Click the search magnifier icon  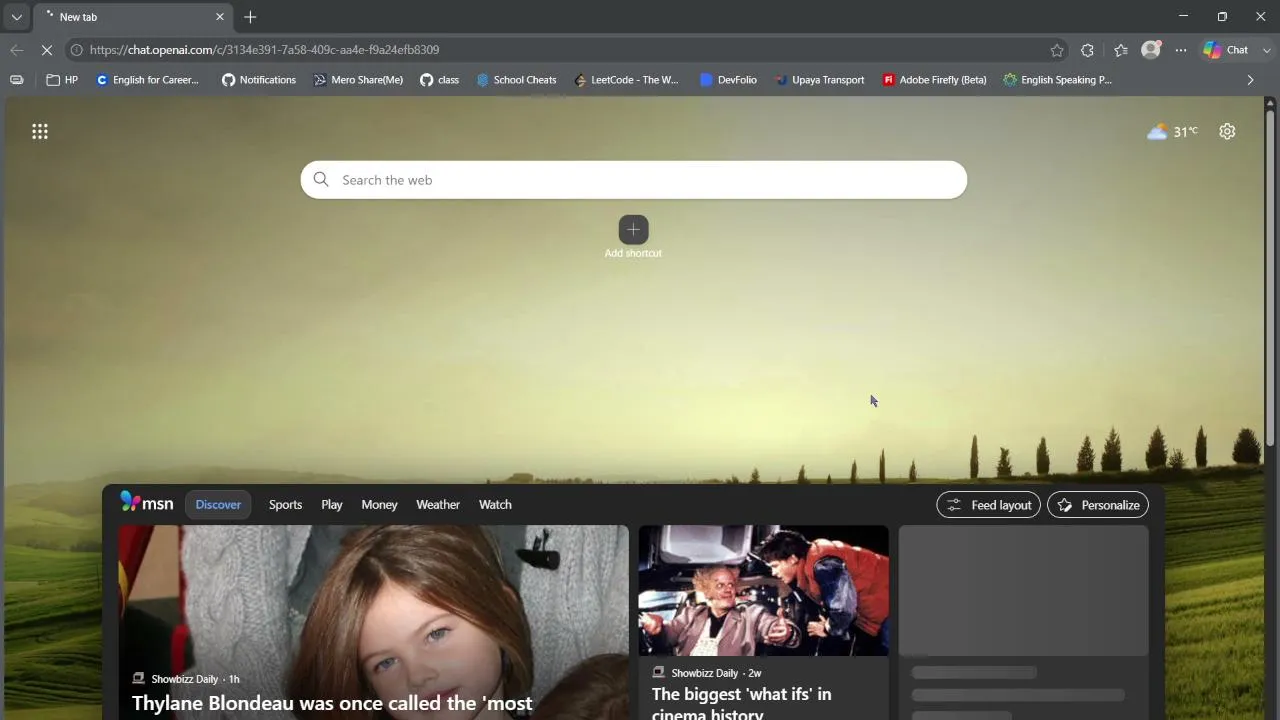click(321, 180)
